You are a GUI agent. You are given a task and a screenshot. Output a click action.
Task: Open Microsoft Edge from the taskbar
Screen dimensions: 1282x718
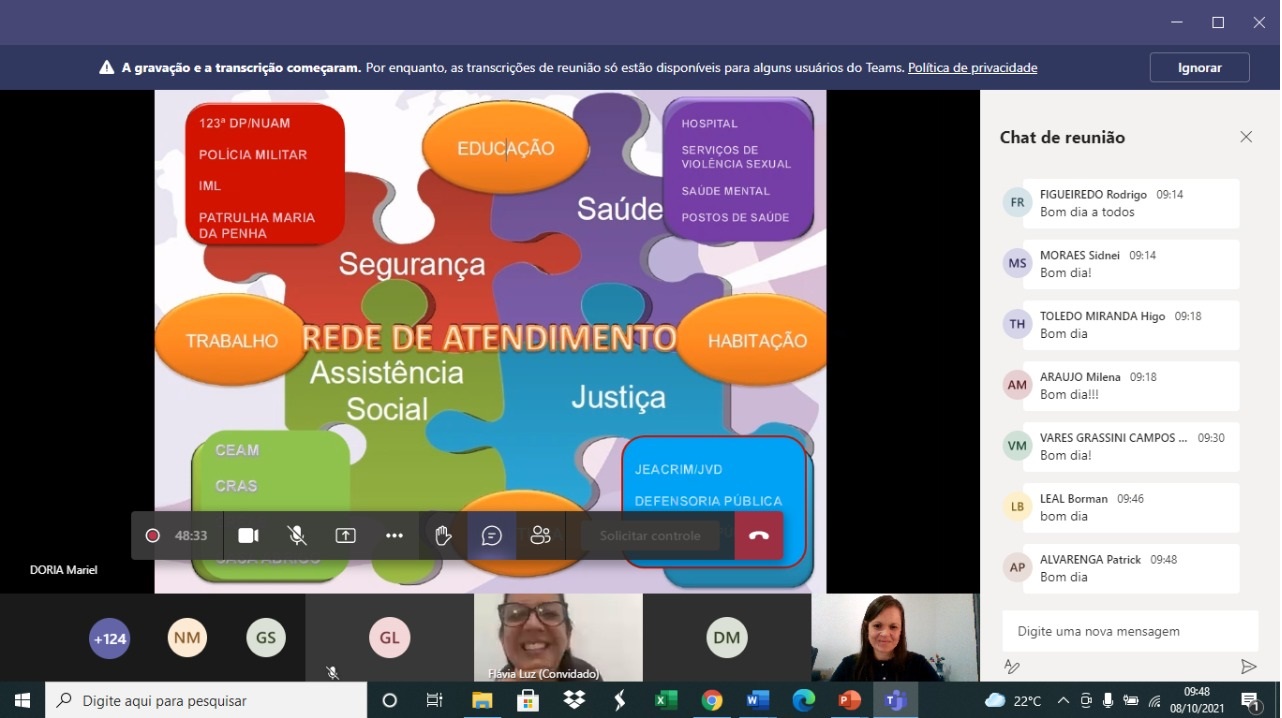pyautogui.click(x=804, y=700)
